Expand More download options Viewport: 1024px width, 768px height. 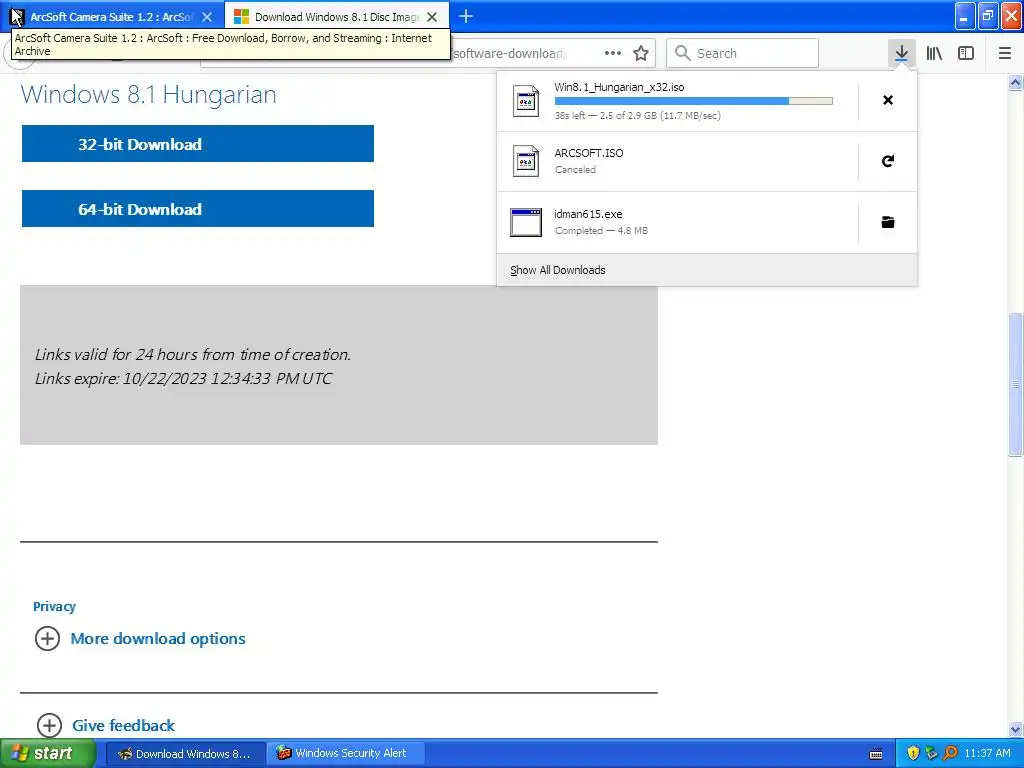tap(140, 639)
